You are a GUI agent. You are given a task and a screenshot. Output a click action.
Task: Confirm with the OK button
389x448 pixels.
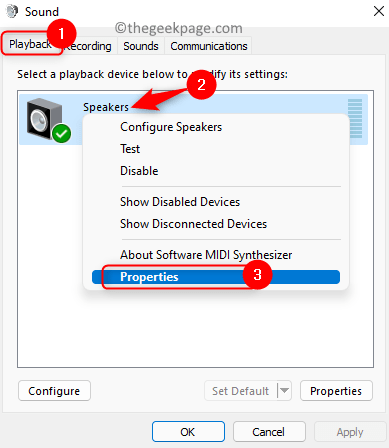(x=188, y=432)
